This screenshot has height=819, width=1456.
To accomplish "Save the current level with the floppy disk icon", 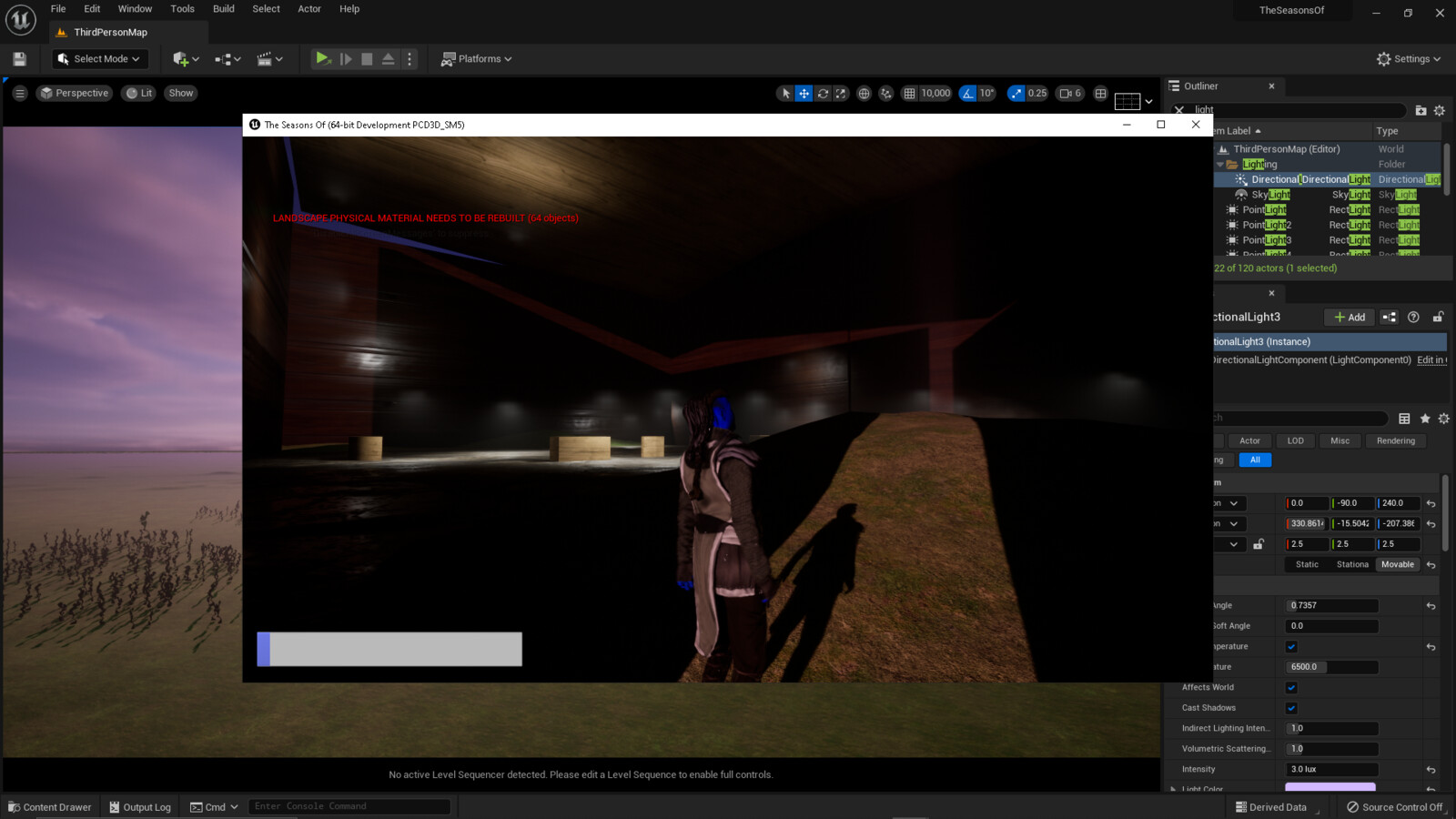I will [x=19, y=59].
